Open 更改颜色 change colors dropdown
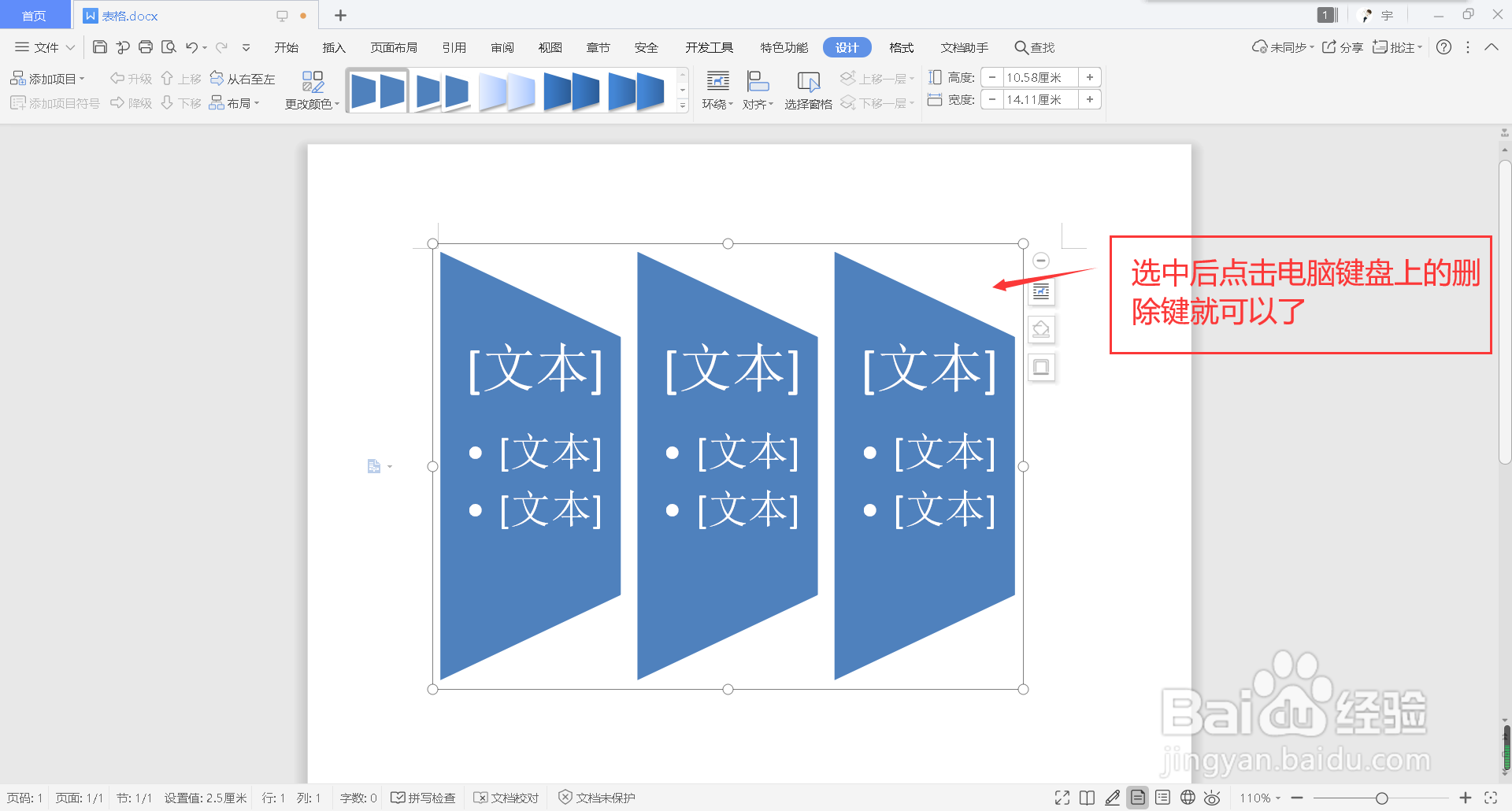The image size is (1512, 811). 312,91
